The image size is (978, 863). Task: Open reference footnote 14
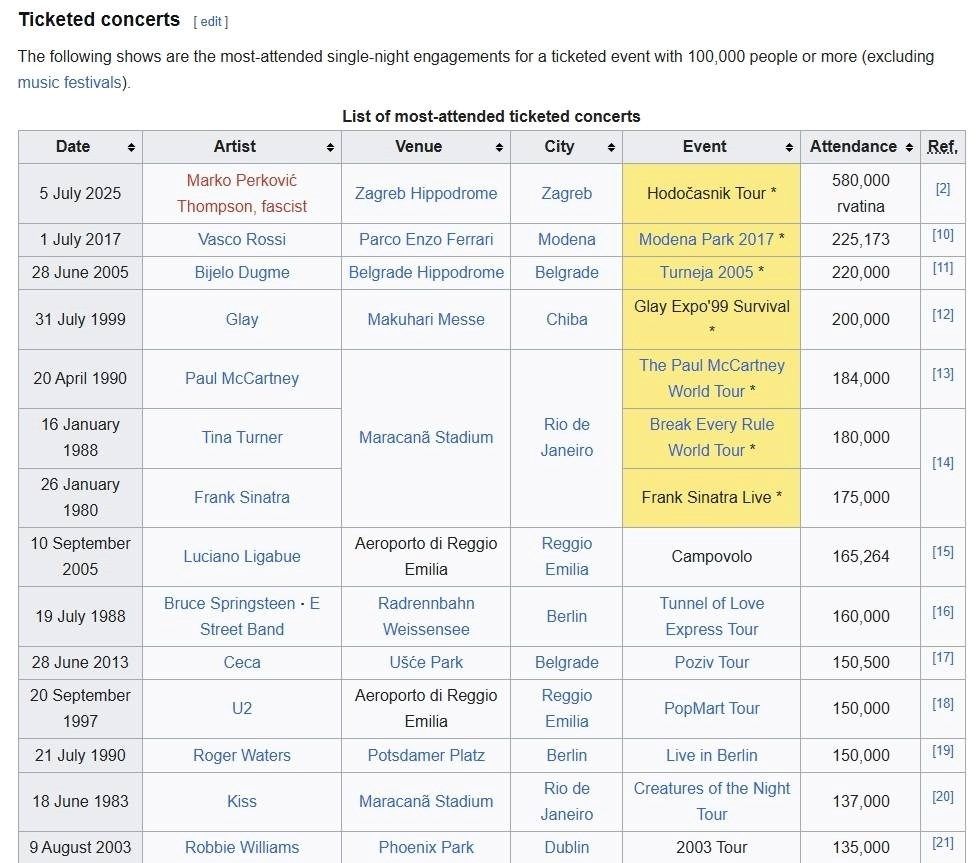click(942, 462)
